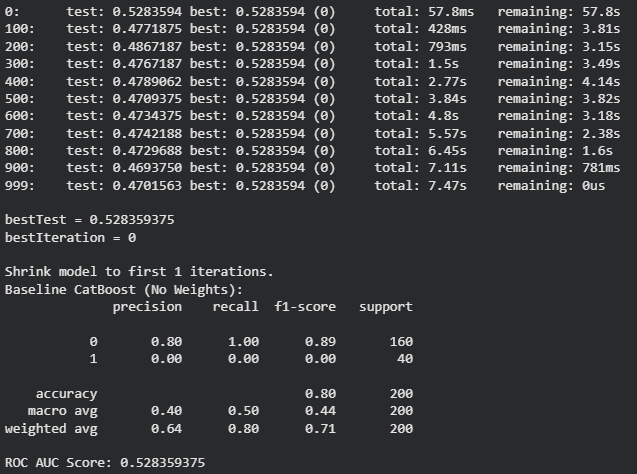The width and height of the screenshot is (637, 474).
Task: Select class 1 support value 40
Action: pyautogui.click(x=405, y=359)
